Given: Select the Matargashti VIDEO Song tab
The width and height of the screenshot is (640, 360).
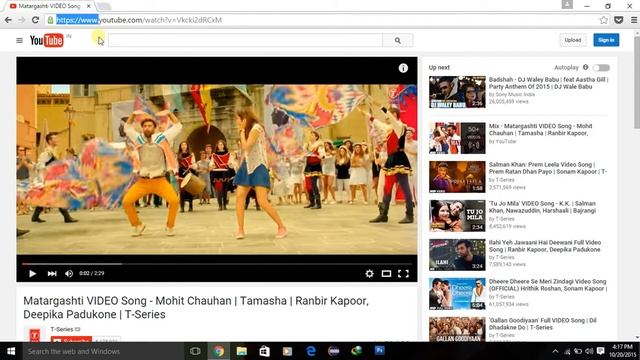Looking at the screenshot, I should click(x=49, y=6).
